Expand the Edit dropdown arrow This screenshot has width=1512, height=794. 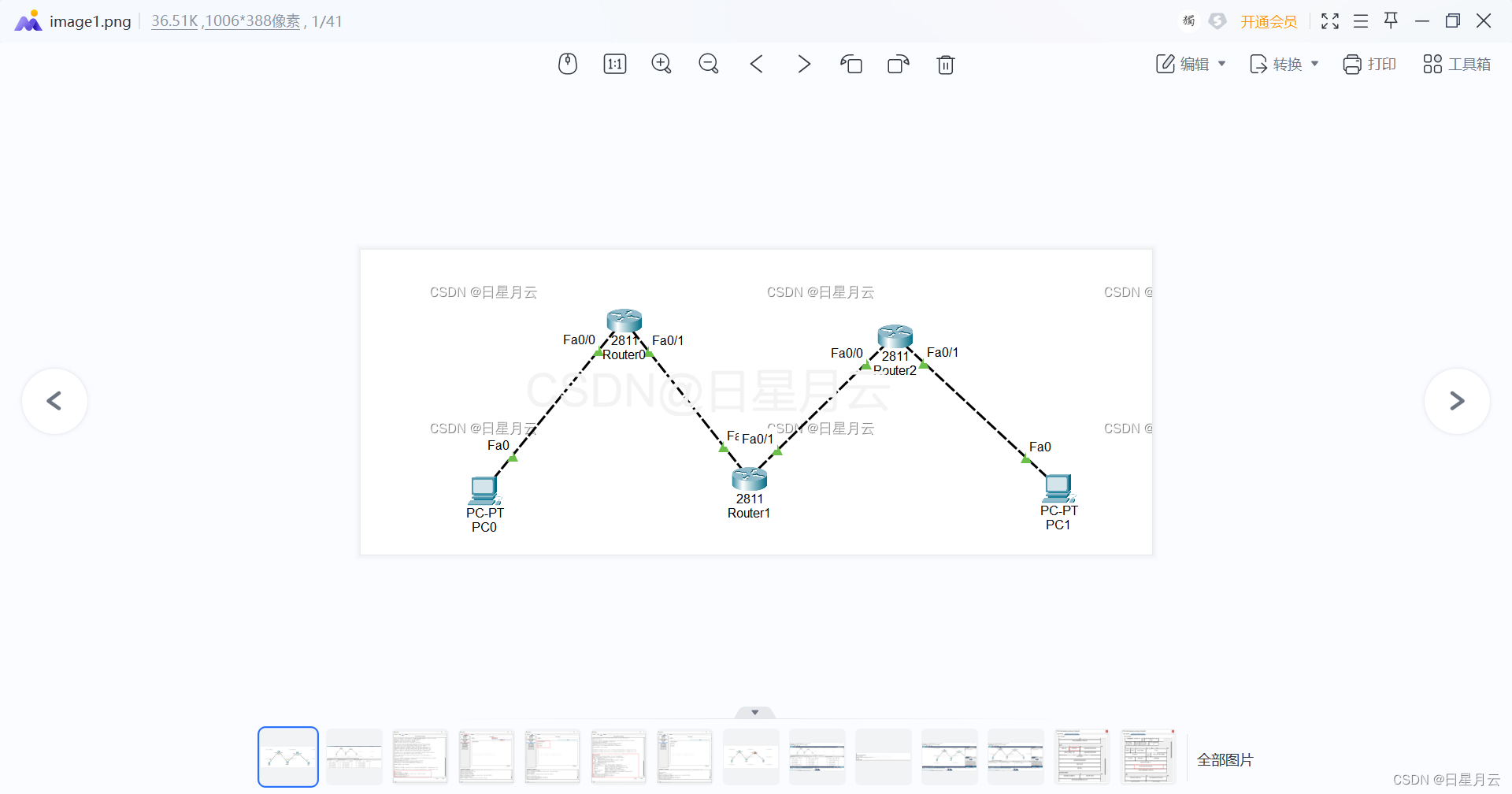(x=1222, y=64)
